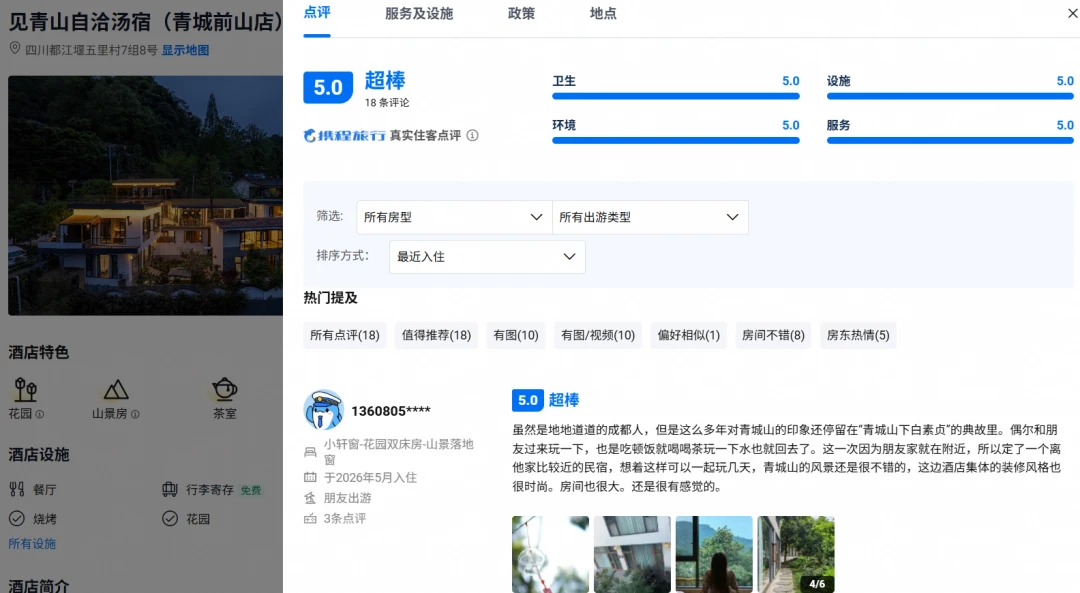Click the map pin icon by the address

pos(14,48)
